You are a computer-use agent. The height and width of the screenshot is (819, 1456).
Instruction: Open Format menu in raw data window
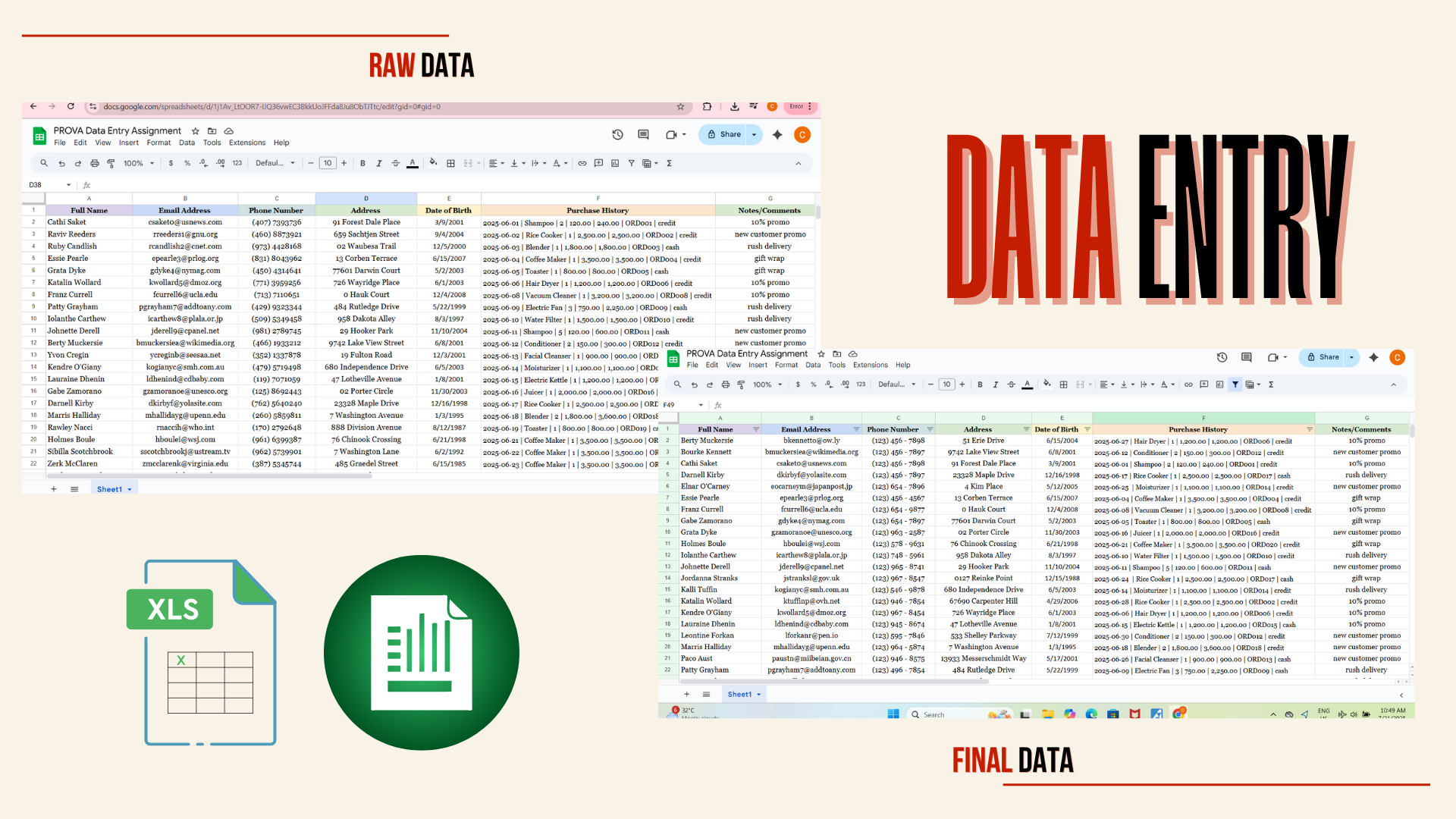click(158, 143)
